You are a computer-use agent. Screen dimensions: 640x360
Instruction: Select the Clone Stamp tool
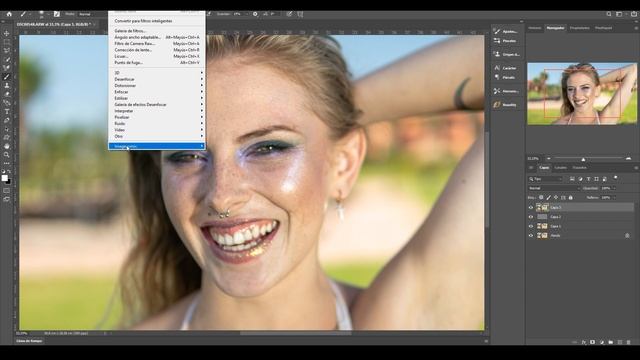click(7, 85)
